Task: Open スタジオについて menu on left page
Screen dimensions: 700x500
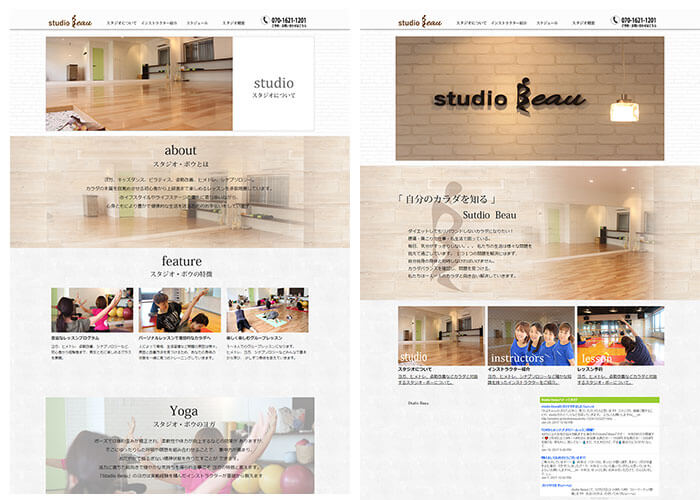Action: coord(121,23)
